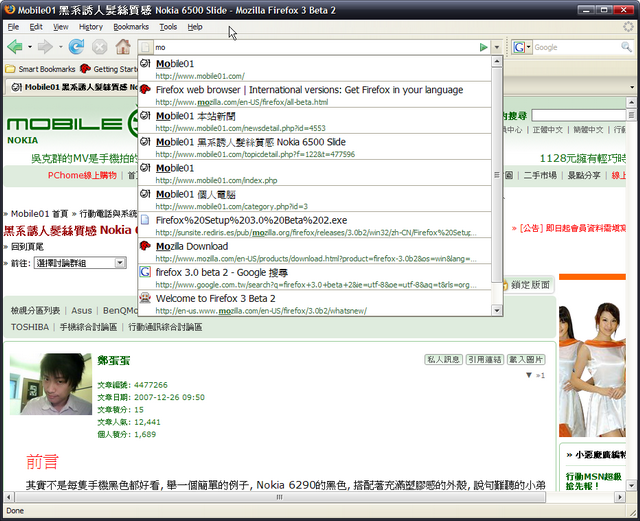Open the Asus forum link
The width and height of the screenshot is (640, 521).
(82, 311)
